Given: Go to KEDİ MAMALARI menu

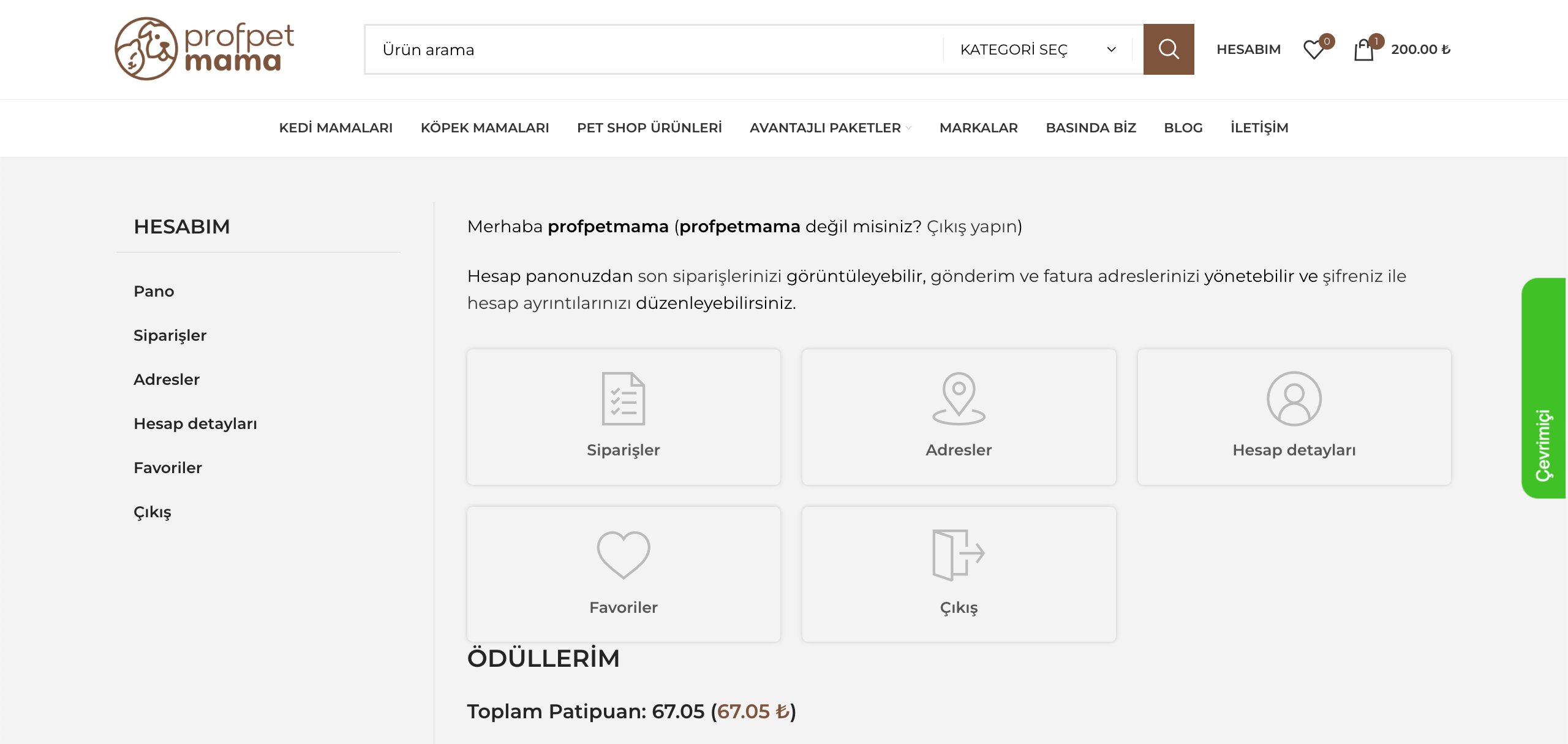Looking at the screenshot, I should pos(336,127).
